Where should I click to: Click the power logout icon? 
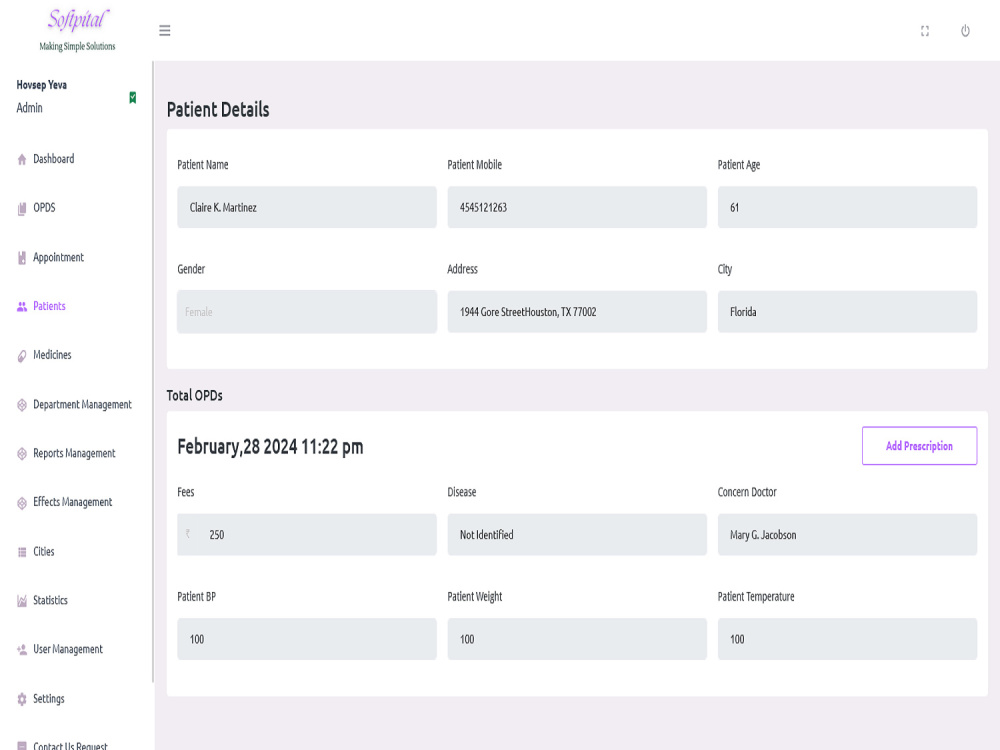tap(966, 31)
